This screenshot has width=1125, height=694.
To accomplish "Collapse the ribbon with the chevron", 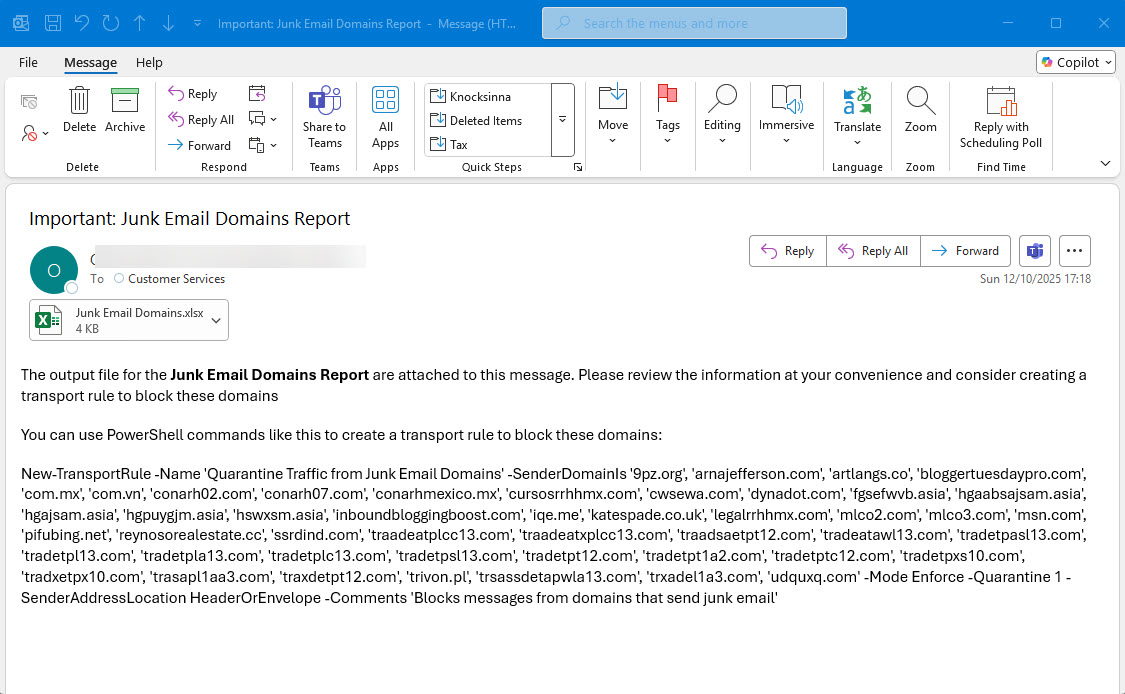I will tap(1105, 162).
